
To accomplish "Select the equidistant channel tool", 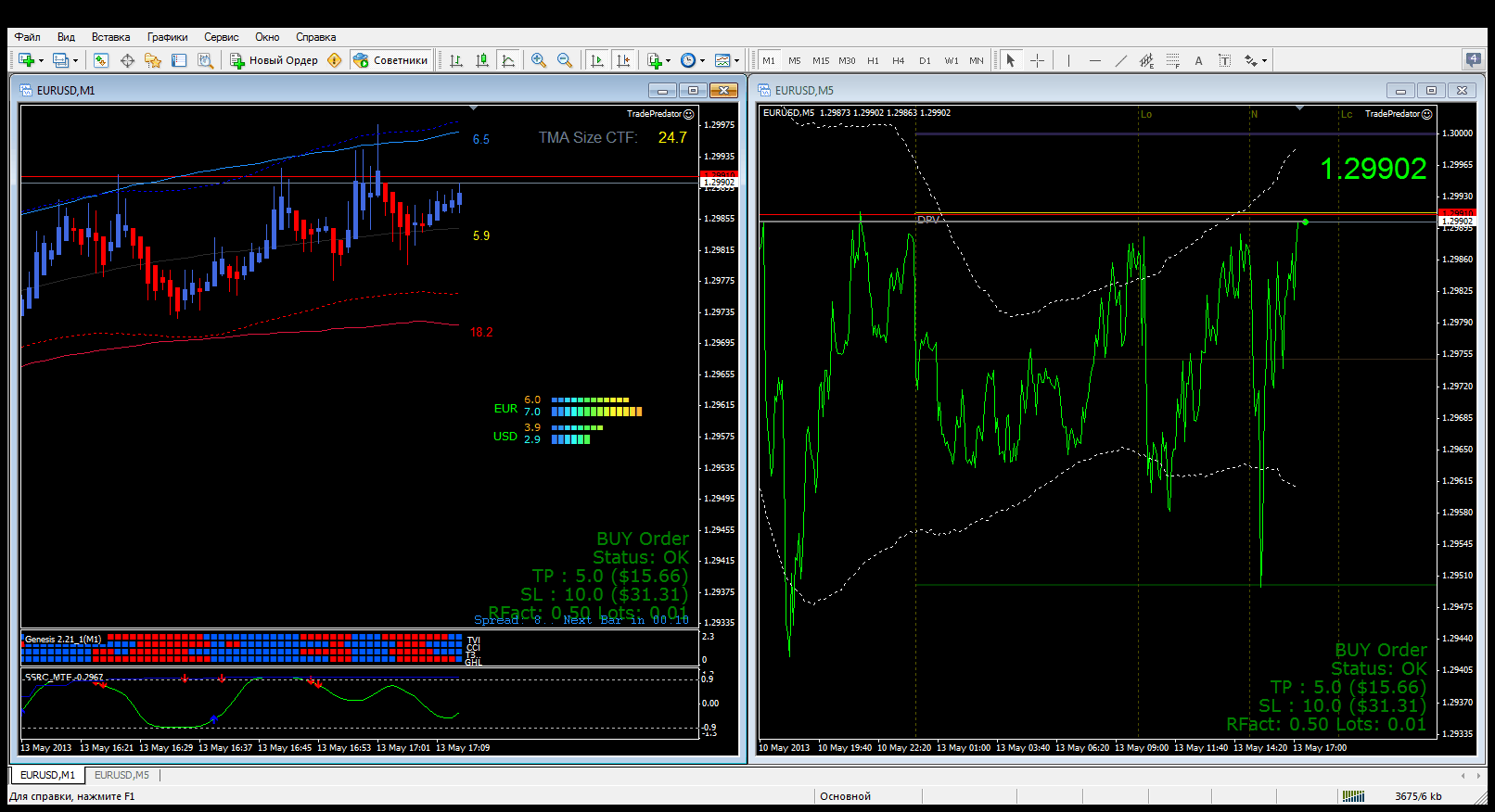I will pyautogui.click(x=1147, y=60).
